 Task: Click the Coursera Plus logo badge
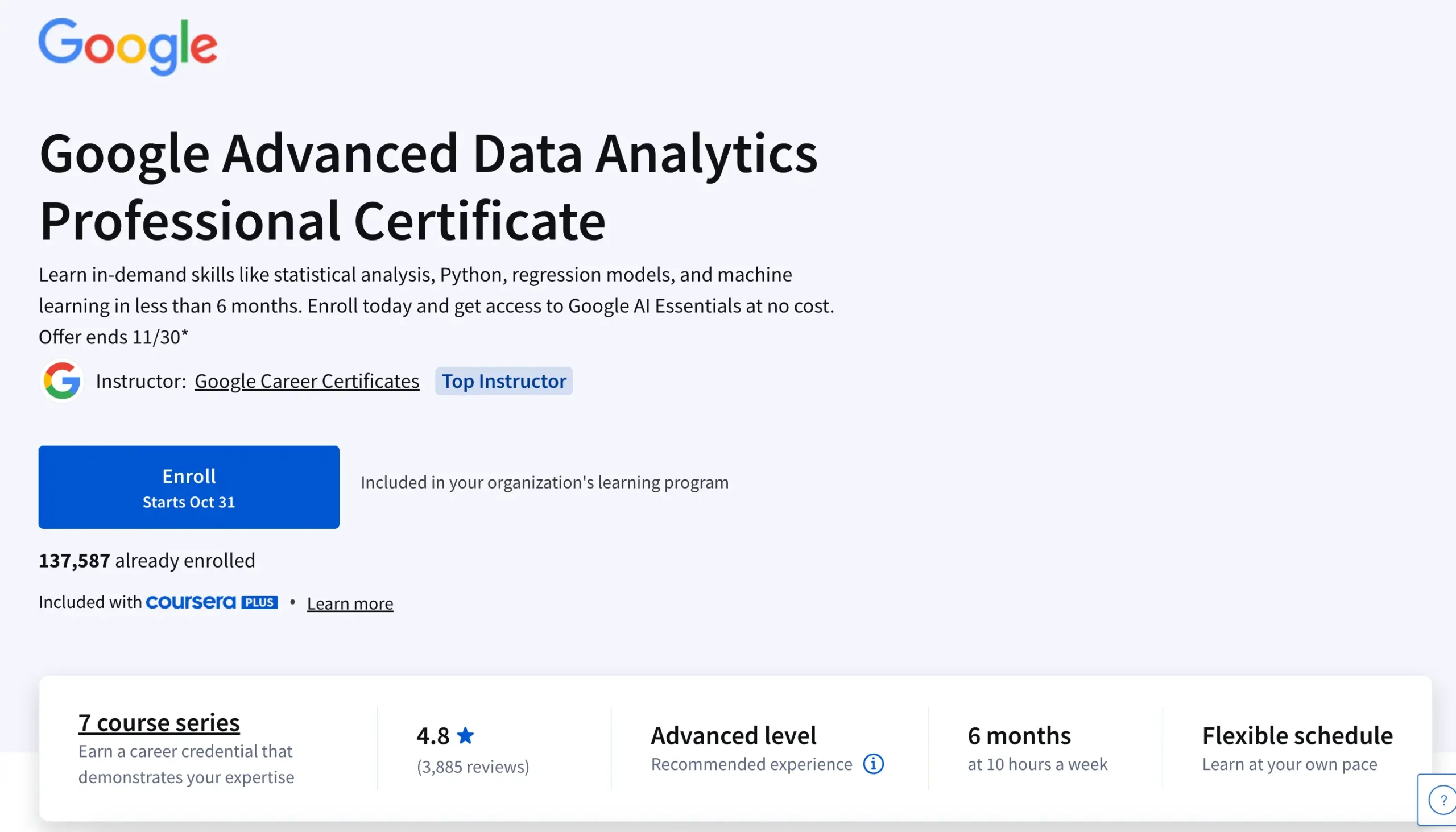coord(212,602)
